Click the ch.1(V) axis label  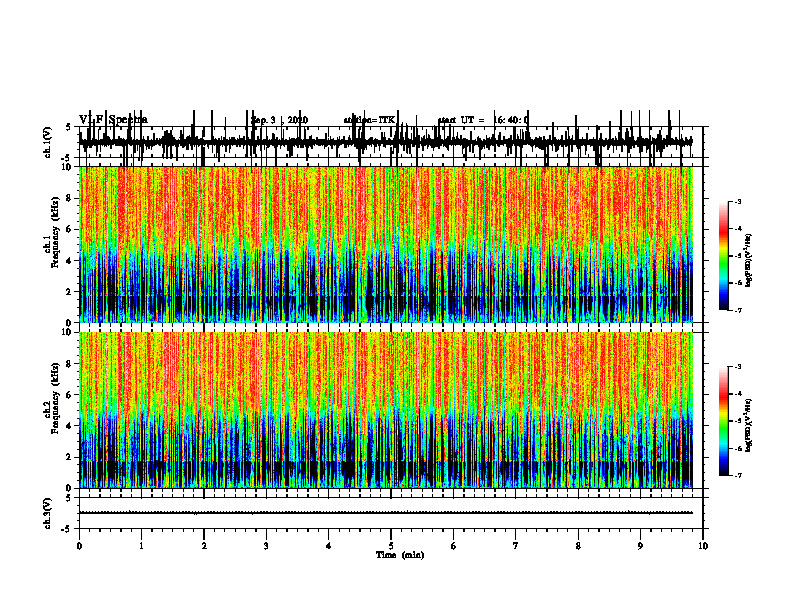pyautogui.click(x=48, y=142)
